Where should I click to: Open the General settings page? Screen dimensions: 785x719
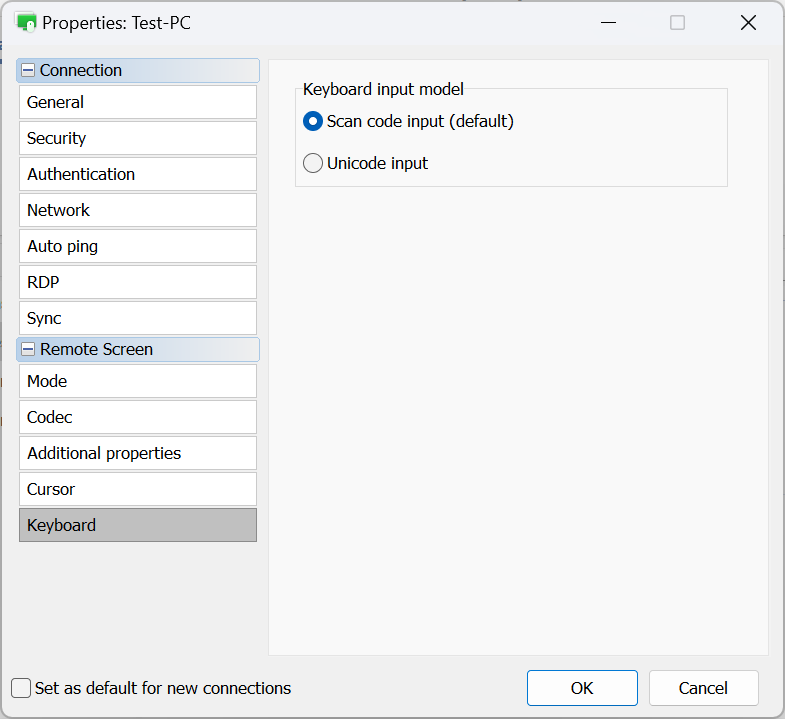point(138,102)
